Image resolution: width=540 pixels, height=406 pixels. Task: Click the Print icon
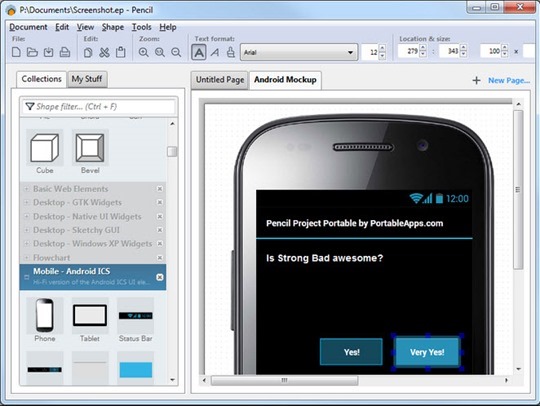[x=65, y=52]
